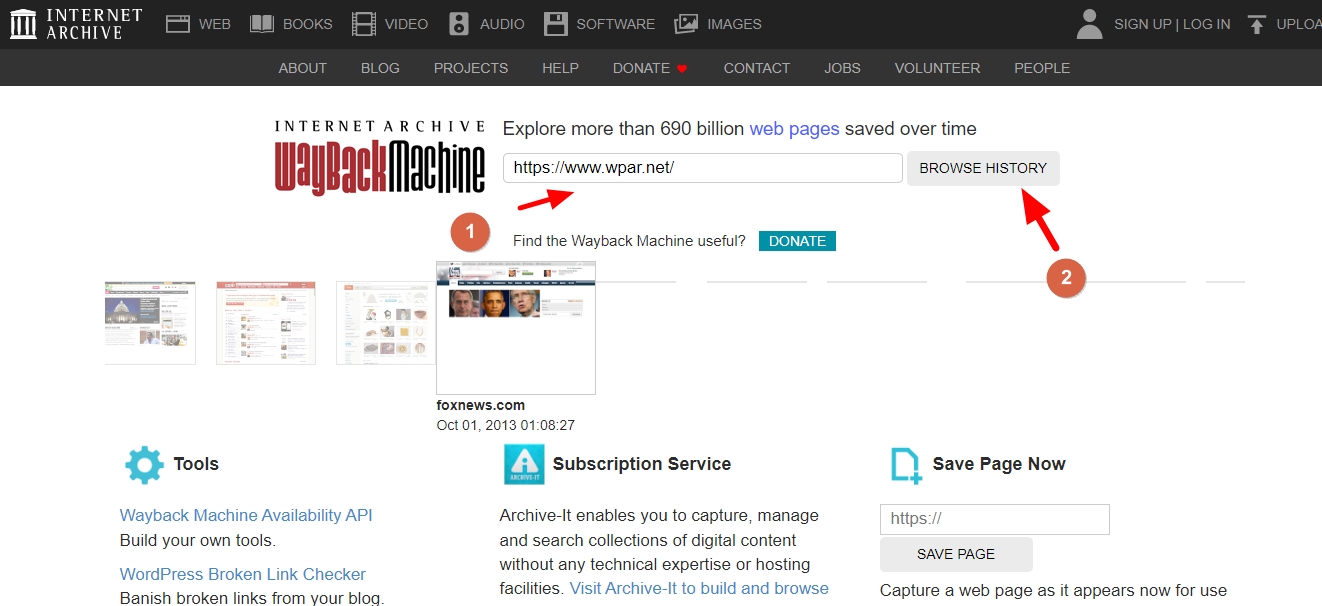1322x606 pixels.
Task: Click the teal DONATE button
Action: (x=797, y=241)
